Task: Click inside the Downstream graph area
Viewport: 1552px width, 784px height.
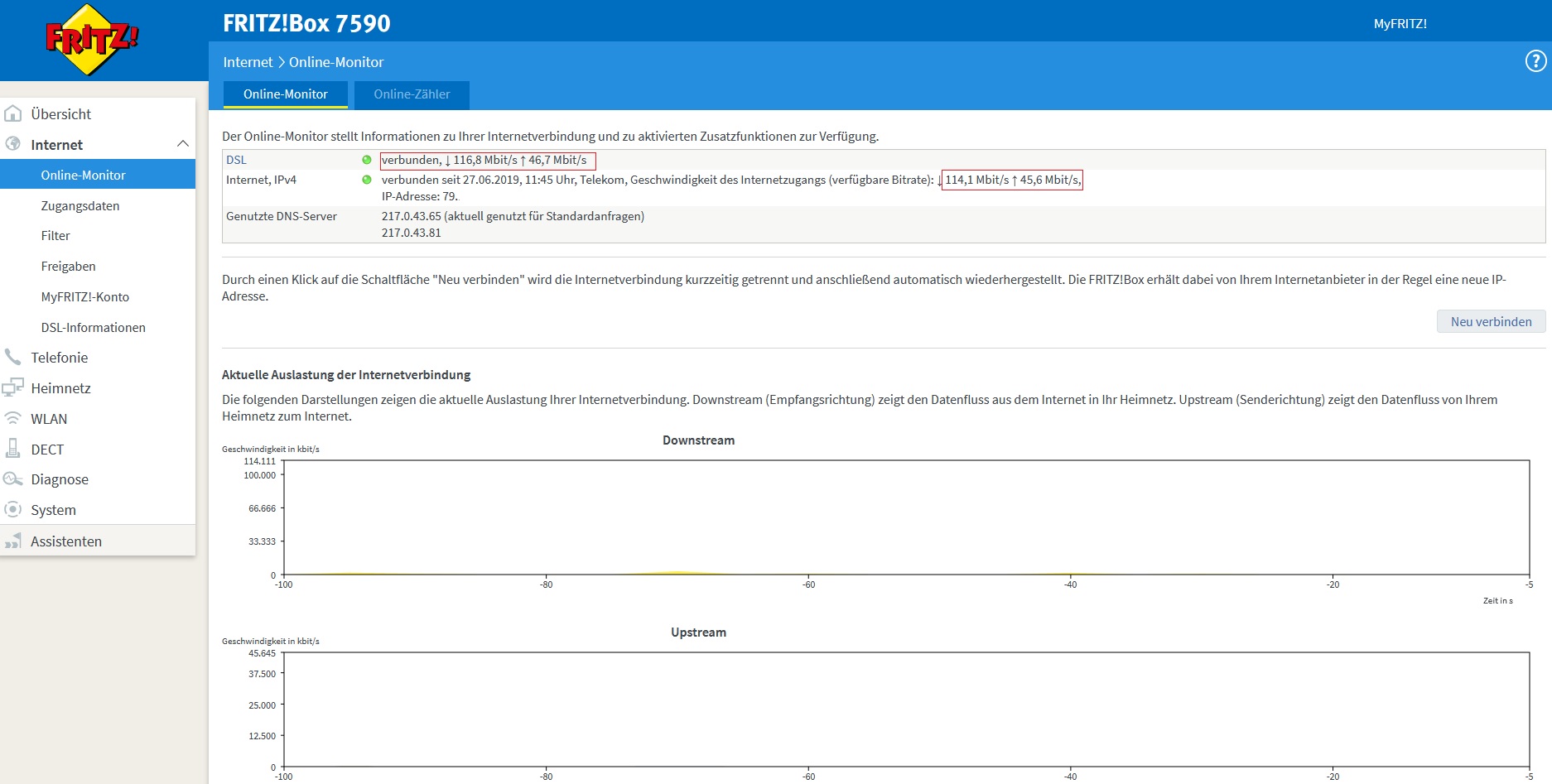Action: [x=906, y=517]
